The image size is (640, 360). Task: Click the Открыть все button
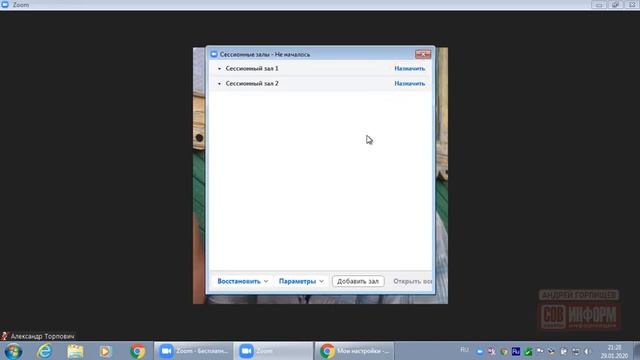(x=412, y=281)
